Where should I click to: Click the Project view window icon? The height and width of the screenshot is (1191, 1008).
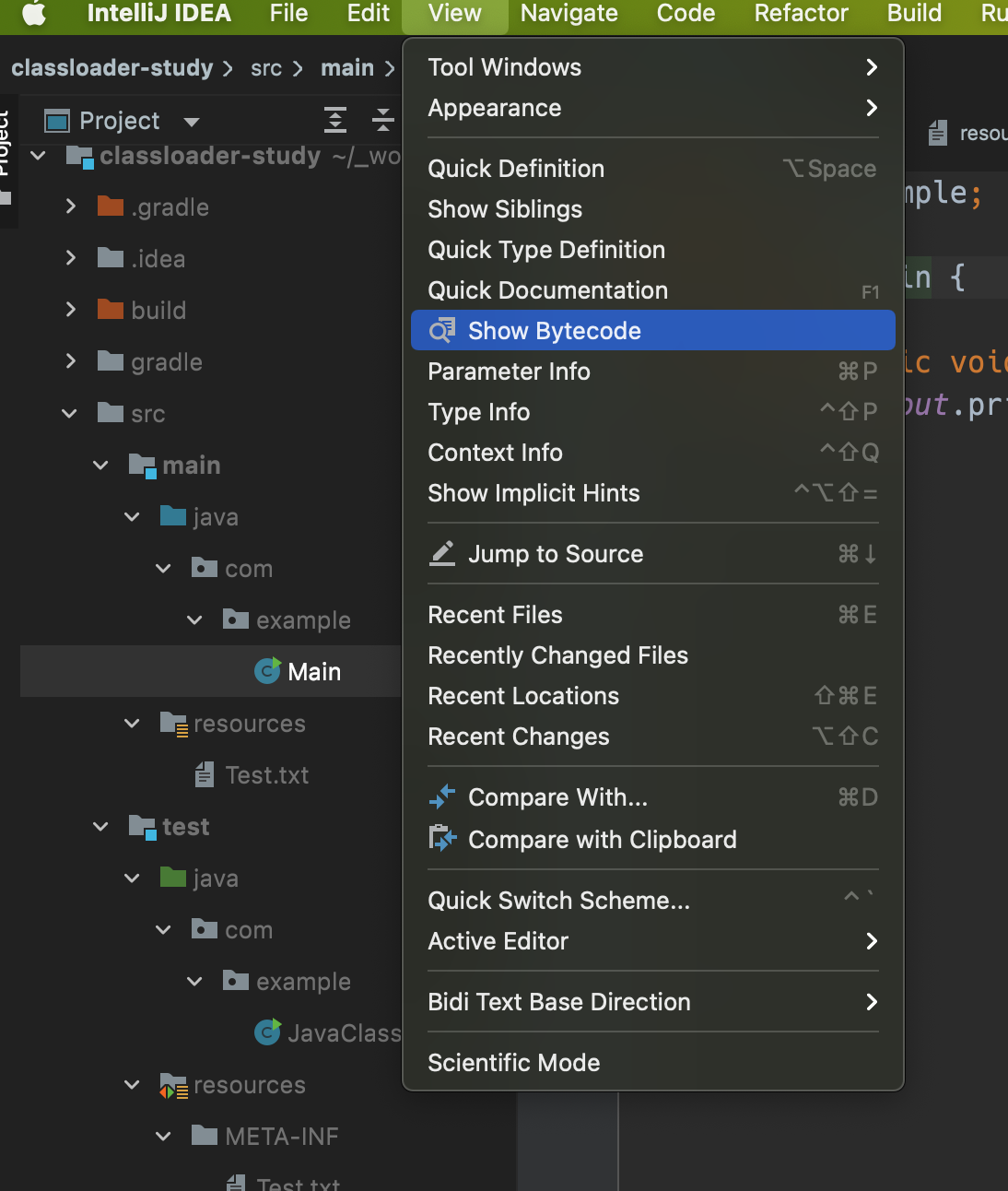57,121
